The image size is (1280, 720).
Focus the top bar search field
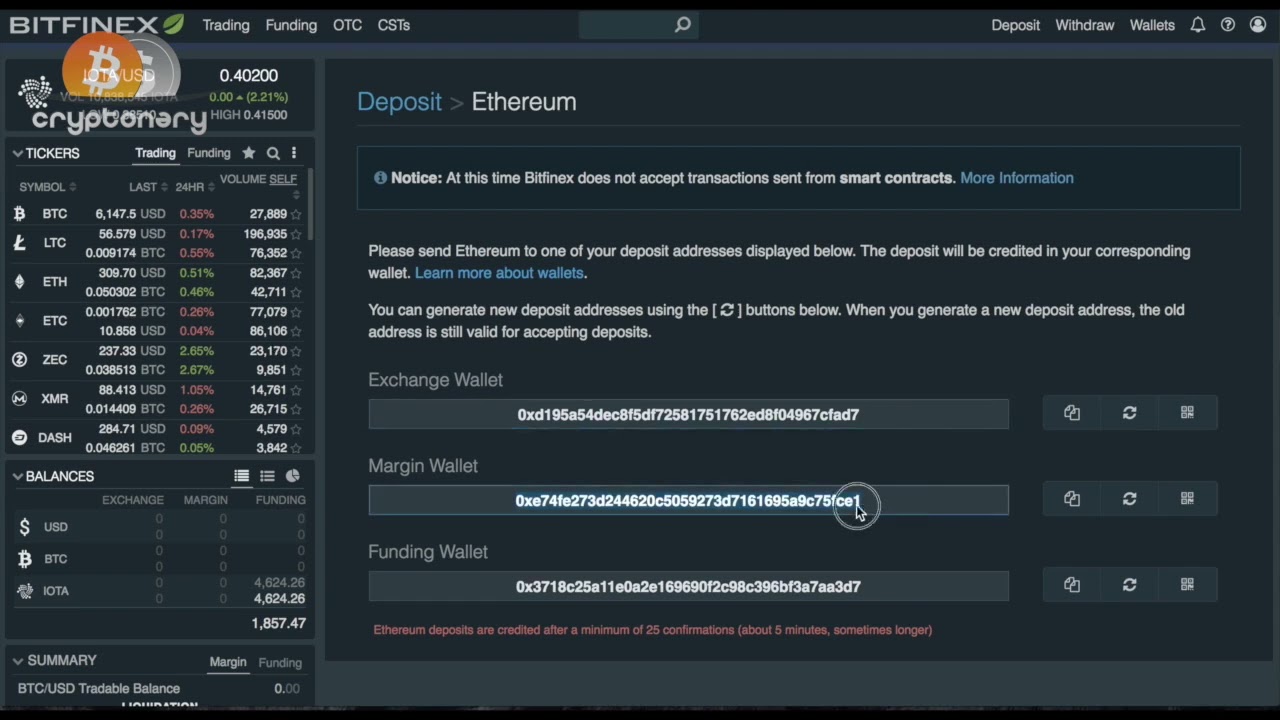click(638, 25)
